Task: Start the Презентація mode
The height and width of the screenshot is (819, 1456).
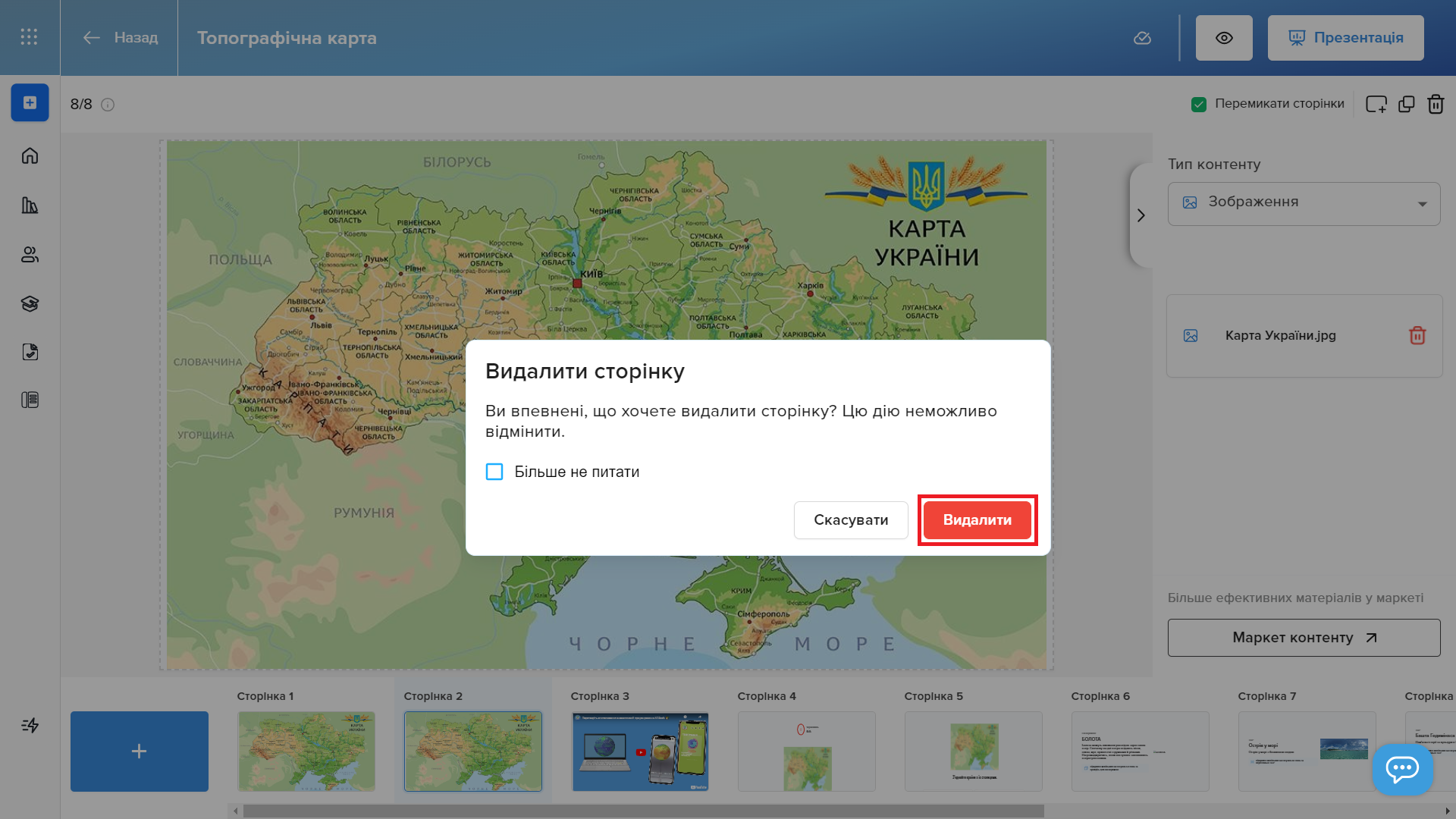Action: [1345, 38]
